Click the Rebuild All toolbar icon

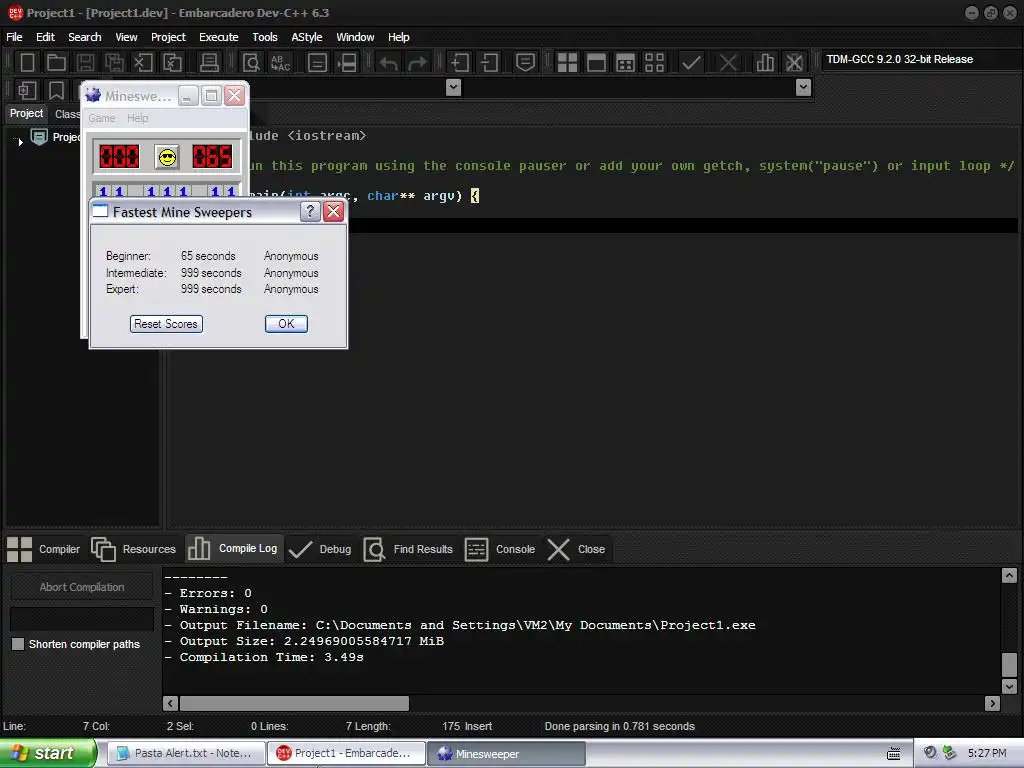coord(654,63)
